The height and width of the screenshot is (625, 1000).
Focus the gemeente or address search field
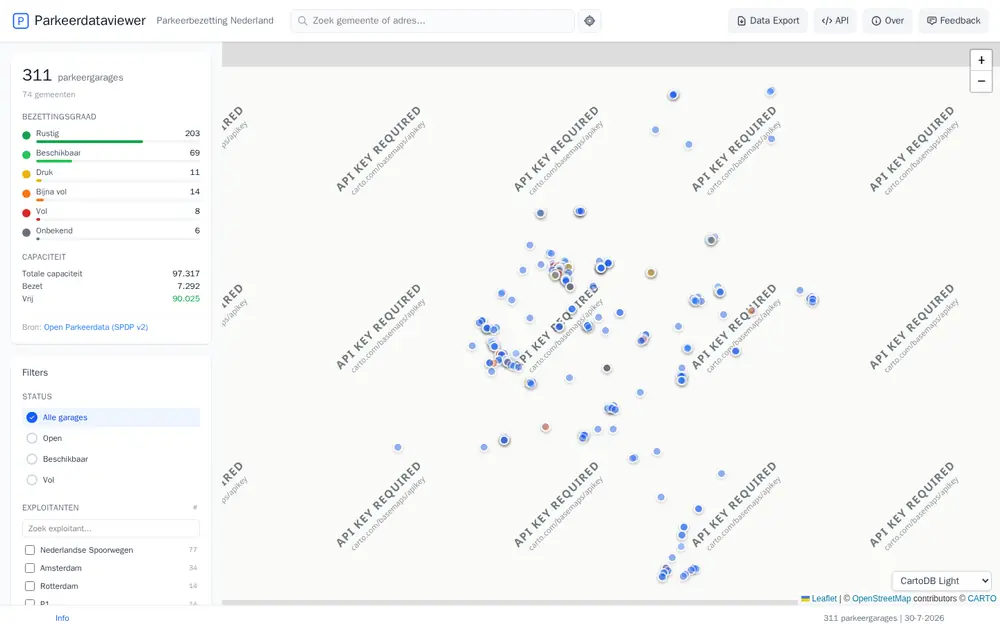[x=432, y=21]
